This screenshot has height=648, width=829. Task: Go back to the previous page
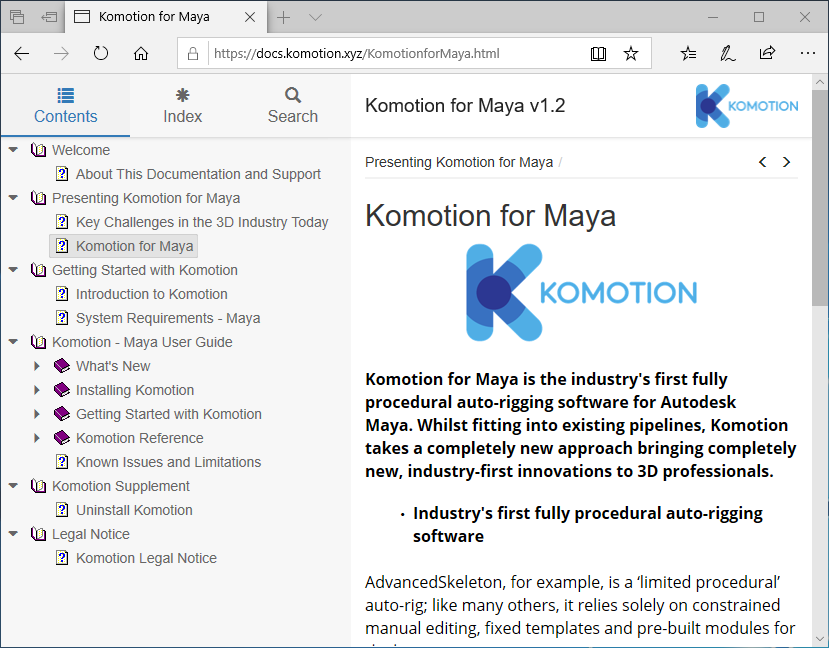click(22, 53)
